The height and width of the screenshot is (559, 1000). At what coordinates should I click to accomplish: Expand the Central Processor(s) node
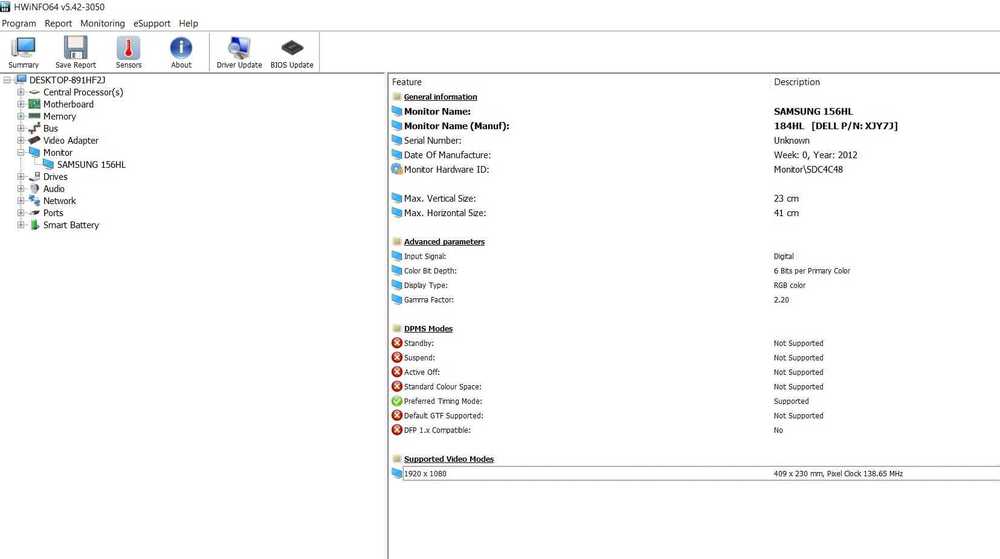[20, 92]
